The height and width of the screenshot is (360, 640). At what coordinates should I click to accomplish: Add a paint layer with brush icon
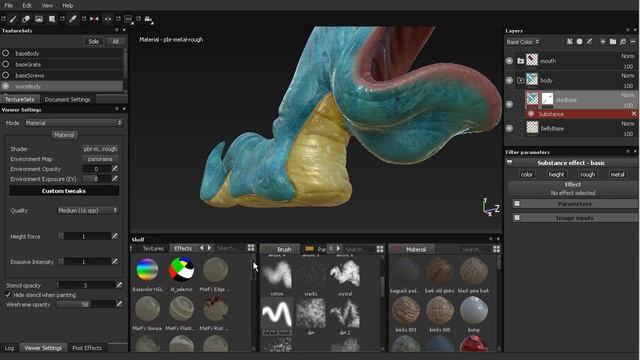click(x=589, y=42)
